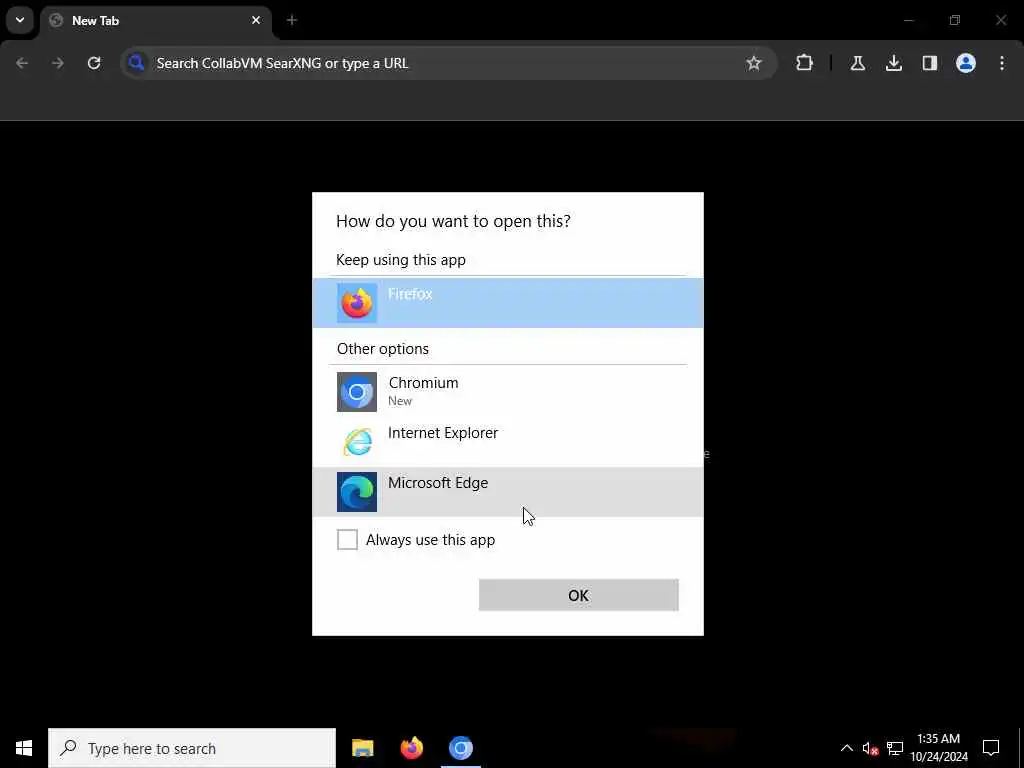Close the browser window
The width and height of the screenshot is (1024, 768).
pos(1000,20)
